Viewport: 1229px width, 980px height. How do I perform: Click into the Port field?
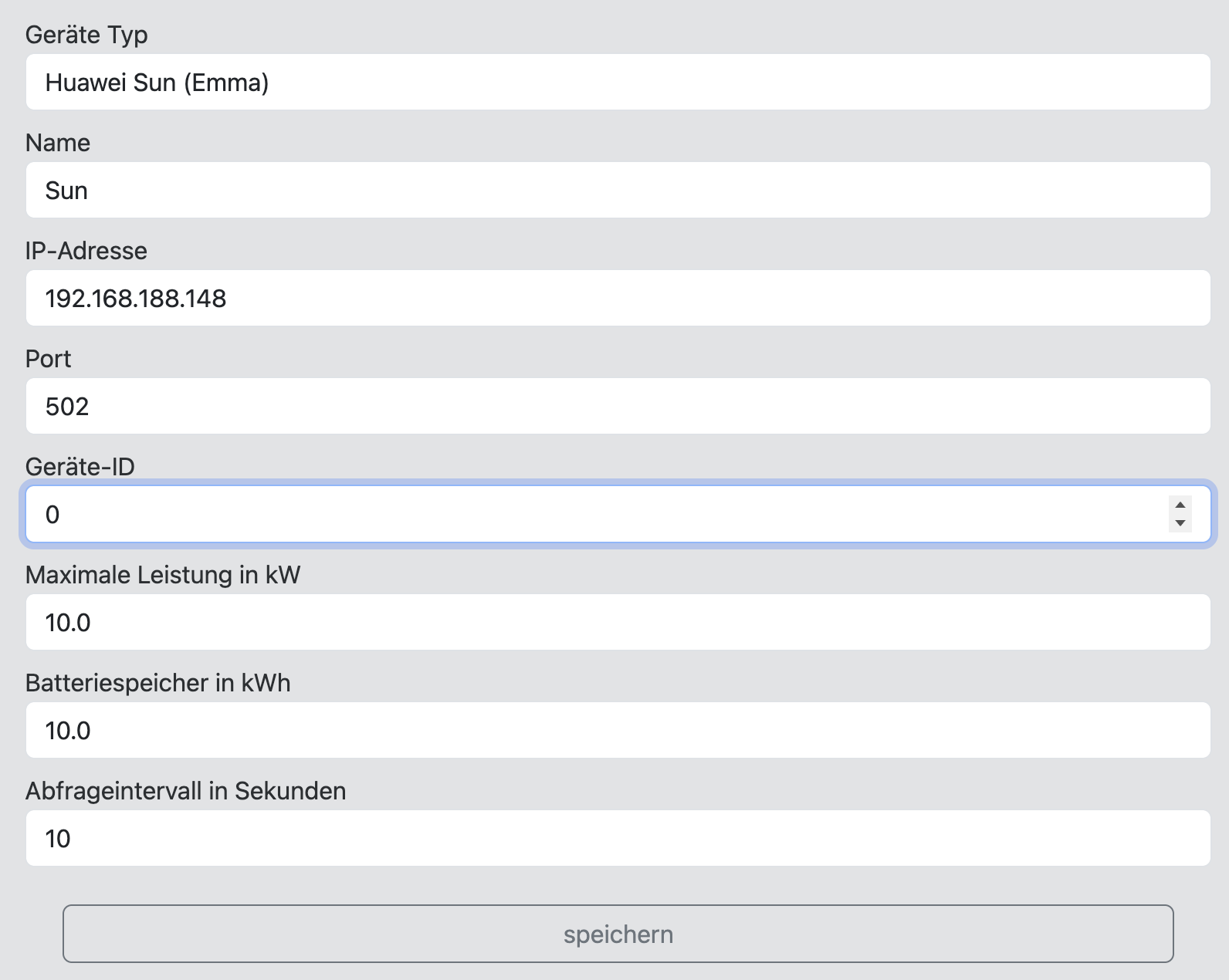coord(618,406)
